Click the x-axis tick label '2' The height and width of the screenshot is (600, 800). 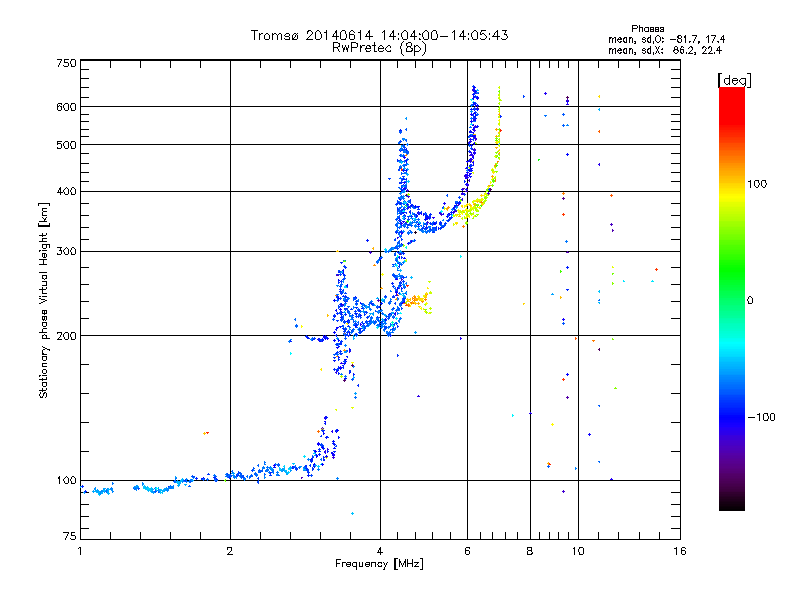(230, 551)
